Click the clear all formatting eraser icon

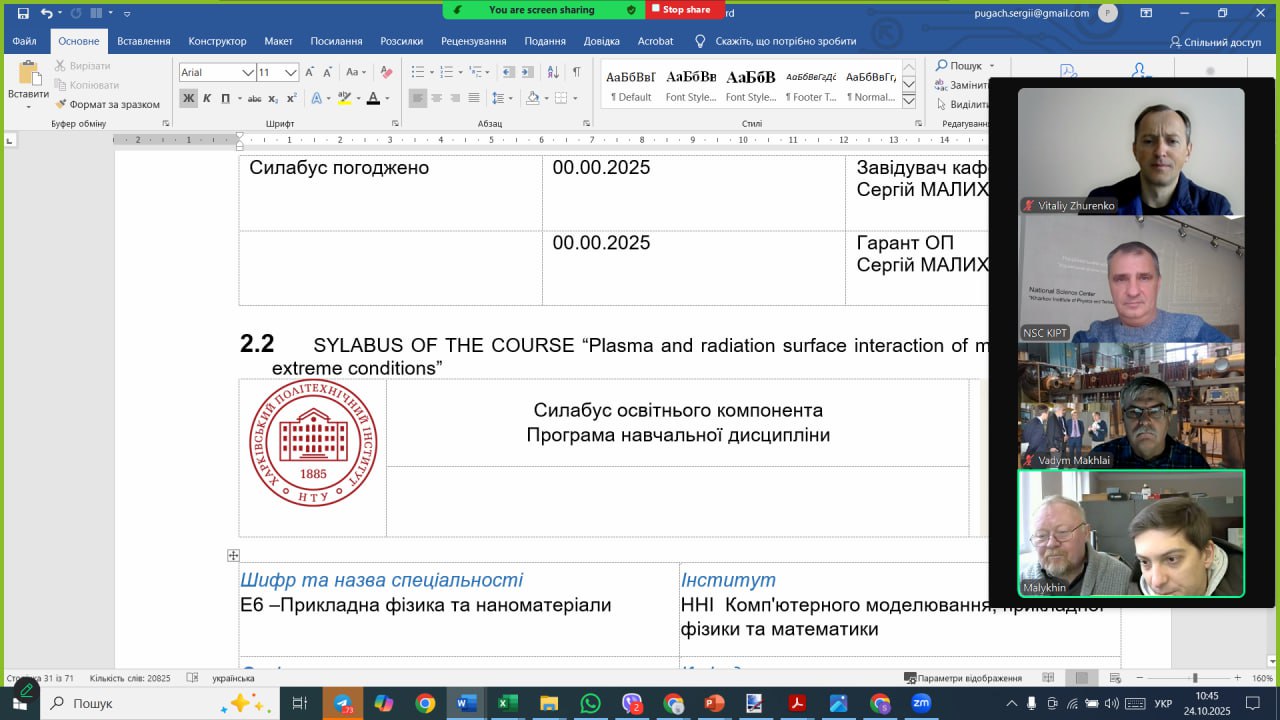(x=387, y=72)
